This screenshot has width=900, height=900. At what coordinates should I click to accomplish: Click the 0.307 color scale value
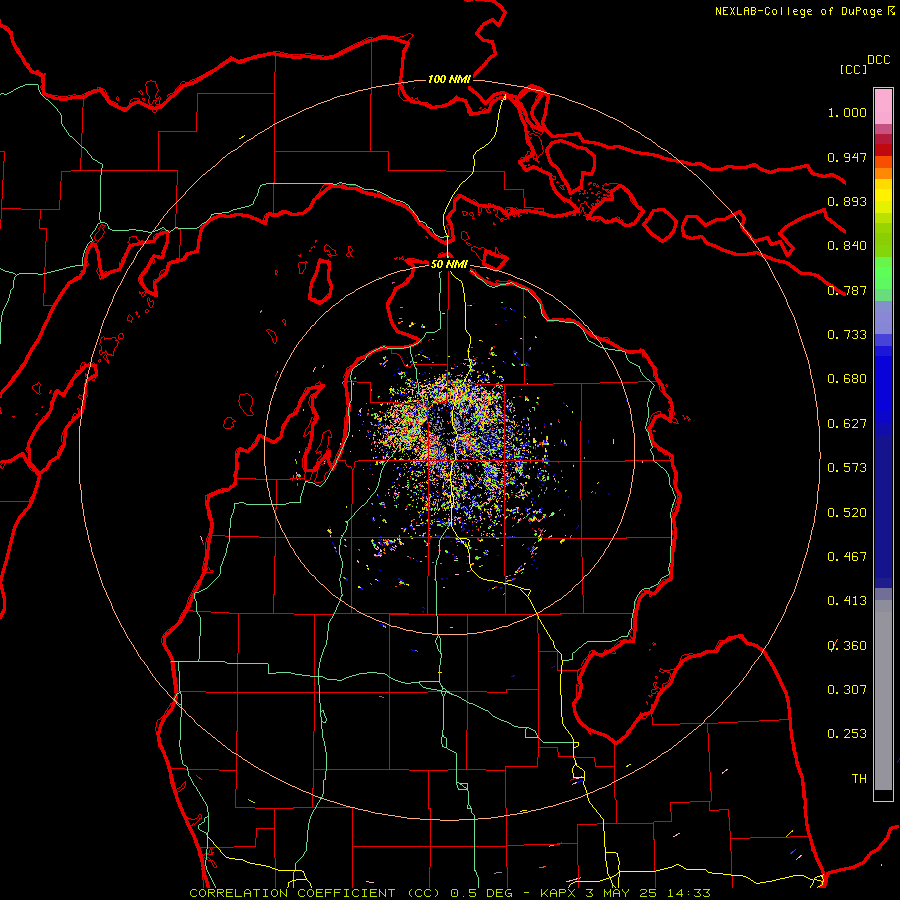pyautogui.click(x=847, y=690)
